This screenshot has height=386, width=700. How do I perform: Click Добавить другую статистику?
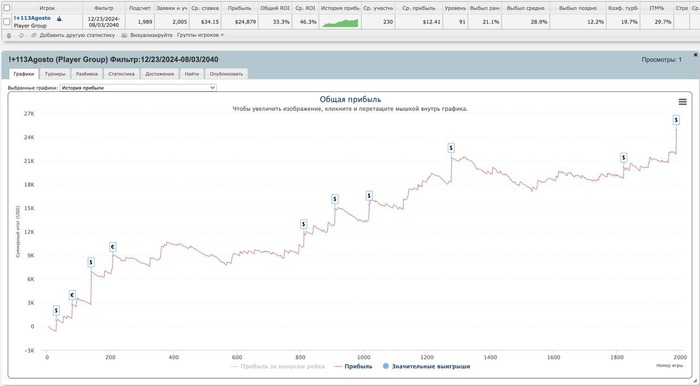pyautogui.click(x=77, y=35)
